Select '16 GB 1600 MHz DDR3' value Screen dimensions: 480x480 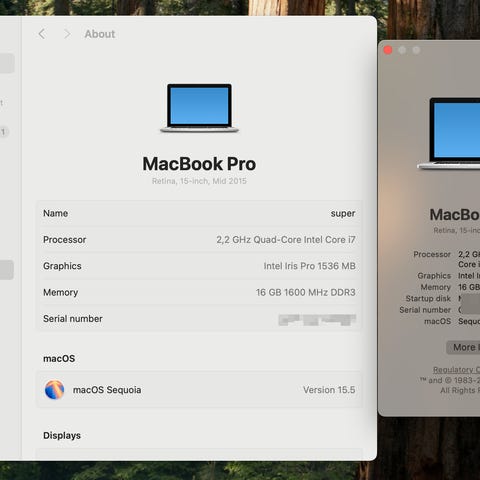point(305,292)
